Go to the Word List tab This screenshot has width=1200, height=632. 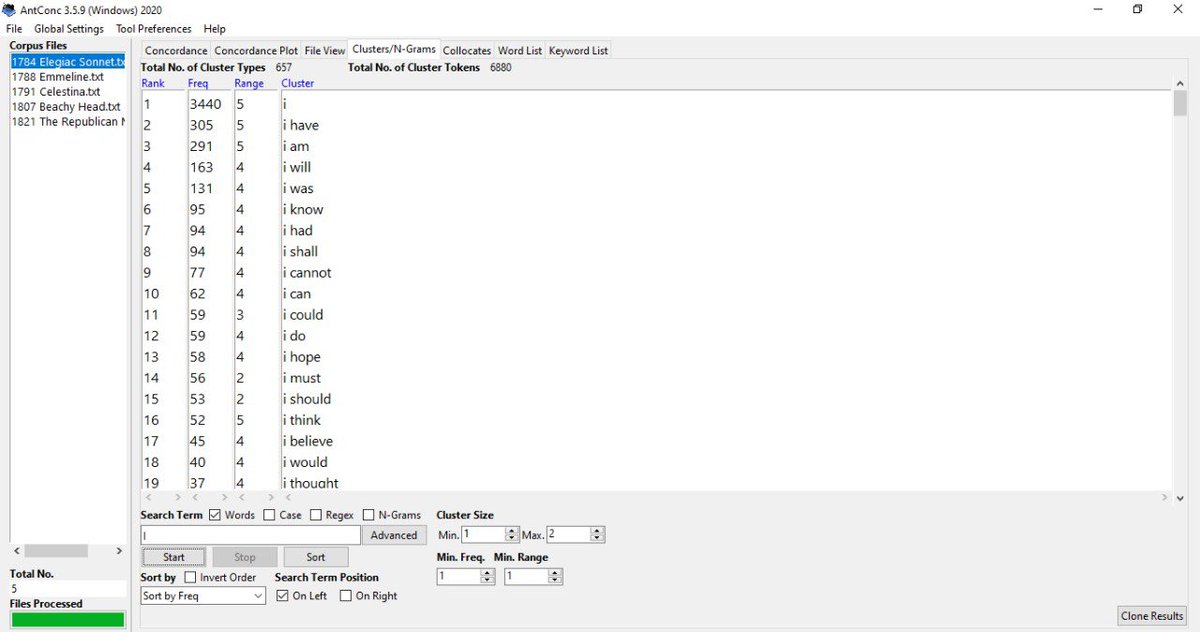[x=520, y=50]
